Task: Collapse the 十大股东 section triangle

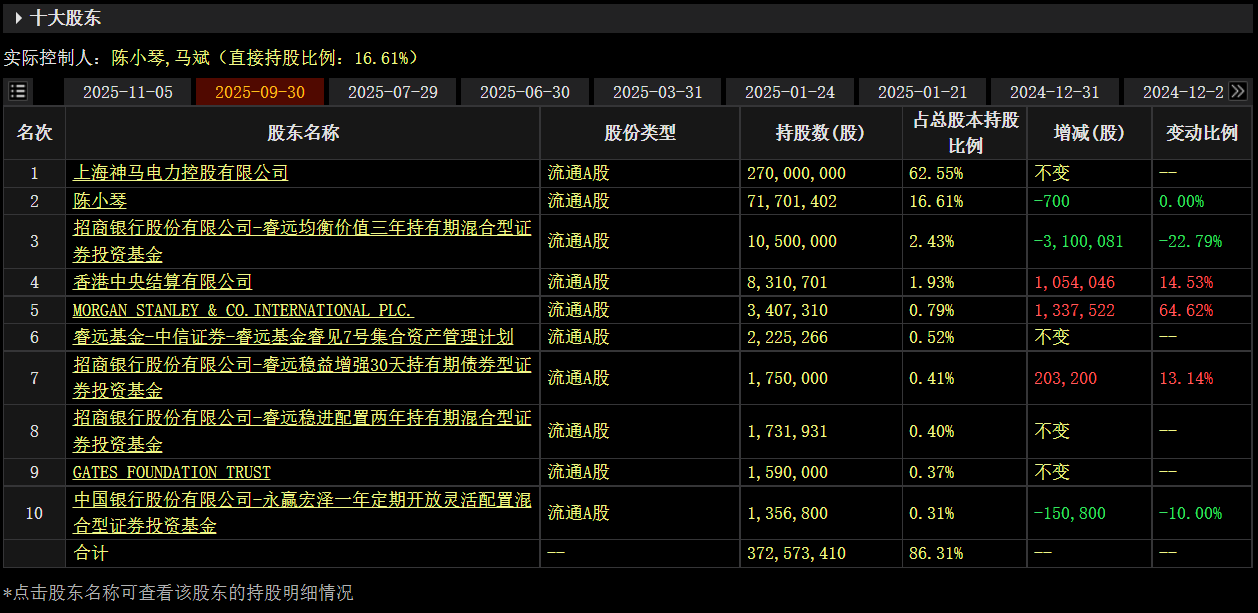Action: tap(19, 18)
